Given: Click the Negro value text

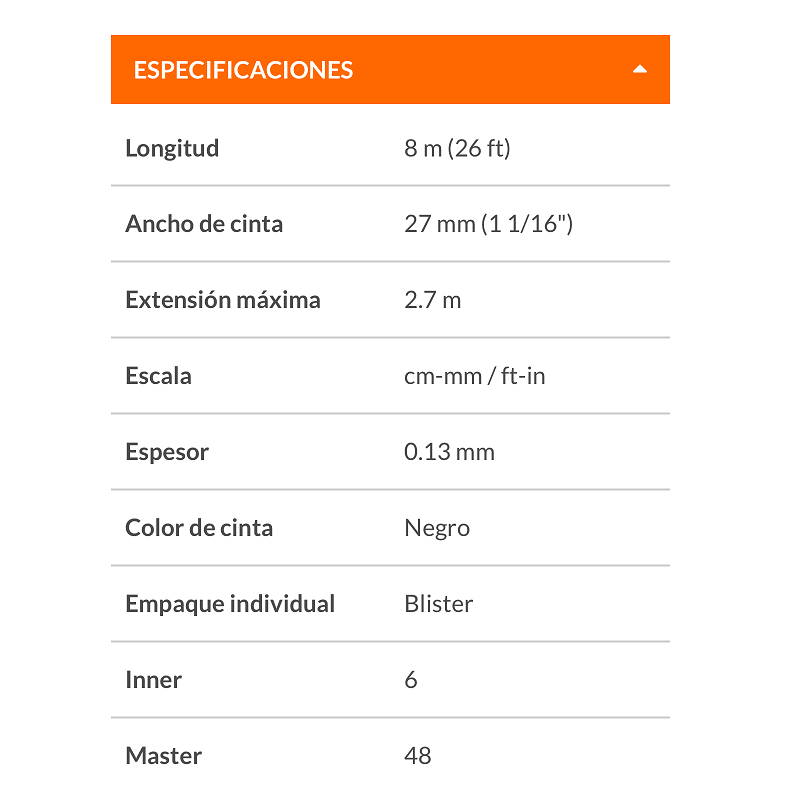Looking at the screenshot, I should coord(438,528).
